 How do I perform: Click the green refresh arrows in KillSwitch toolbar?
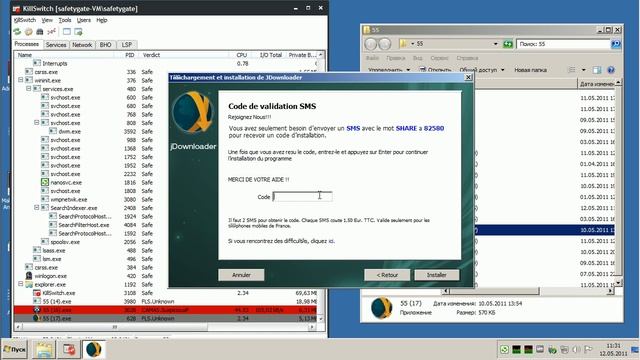point(17,31)
